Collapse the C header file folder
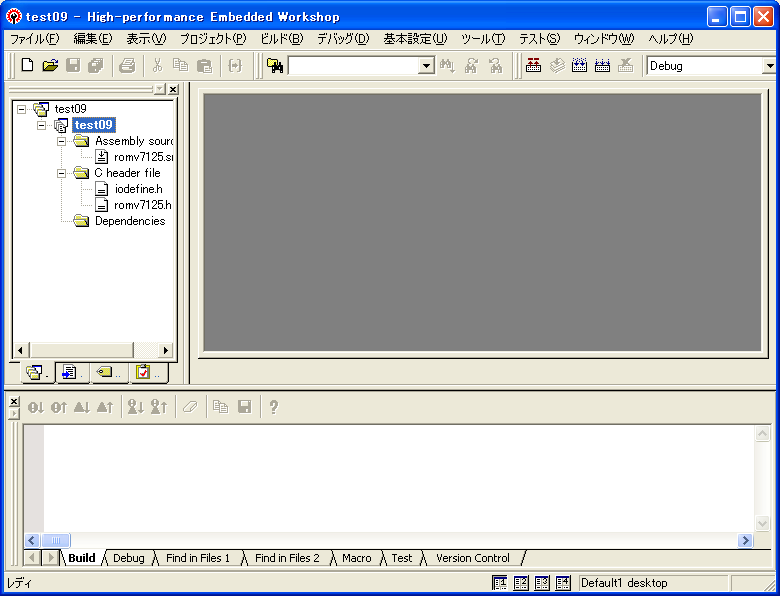Viewport: 780px width, 596px height. pos(62,173)
